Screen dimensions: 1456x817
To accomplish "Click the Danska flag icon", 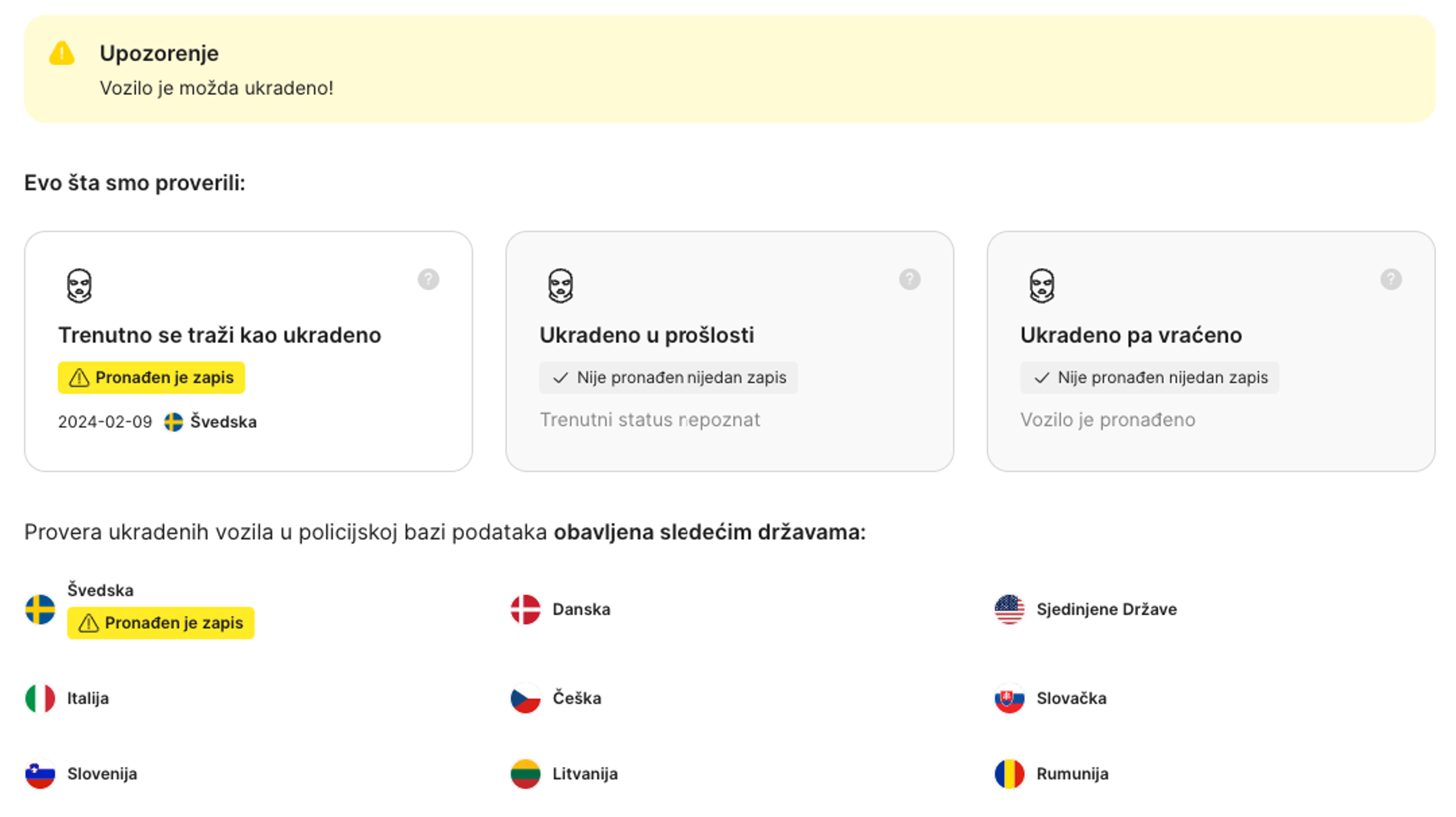I will click(525, 609).
